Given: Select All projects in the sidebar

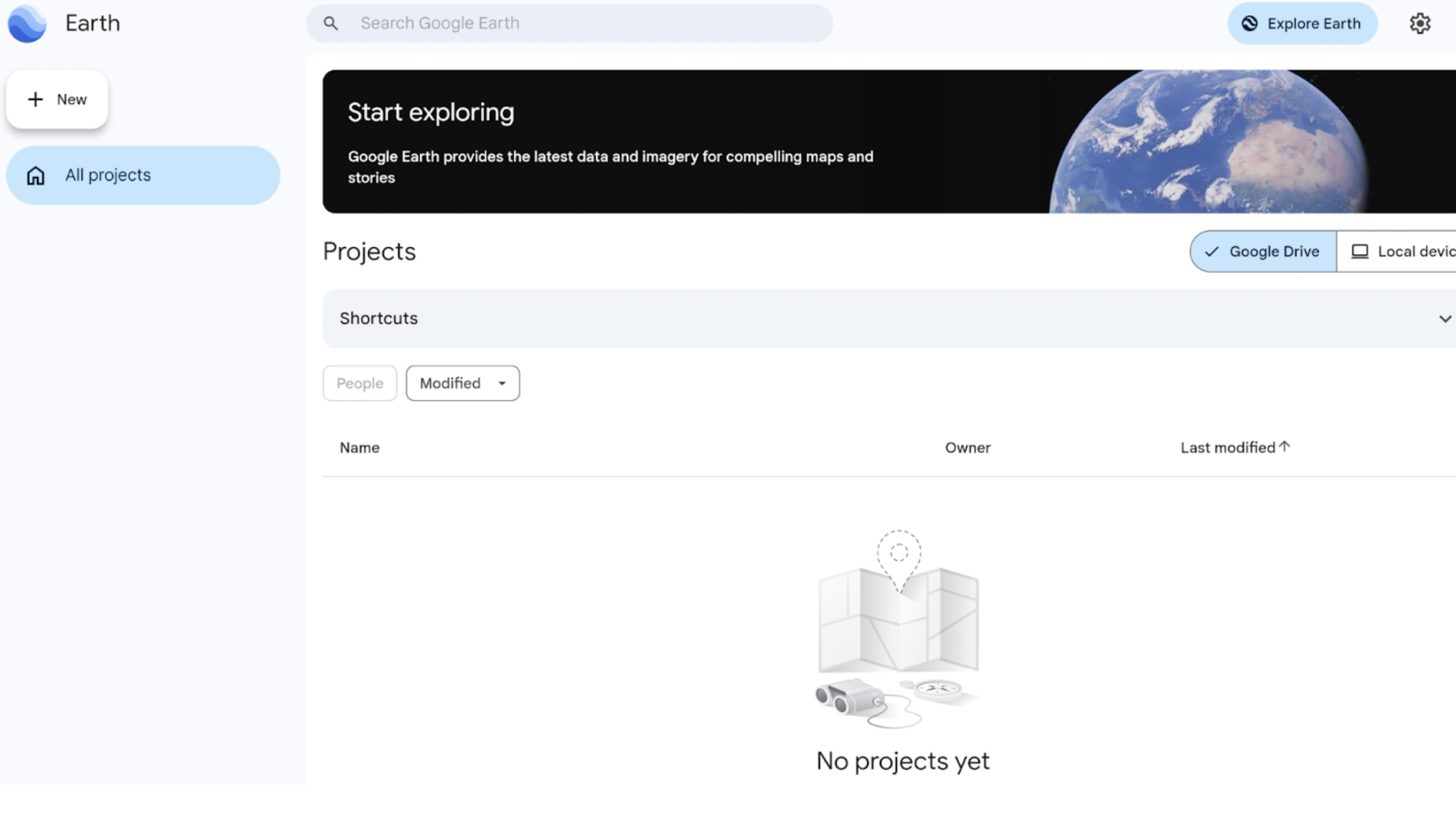Looking at the screenshot, I should [x=143, y=175].
